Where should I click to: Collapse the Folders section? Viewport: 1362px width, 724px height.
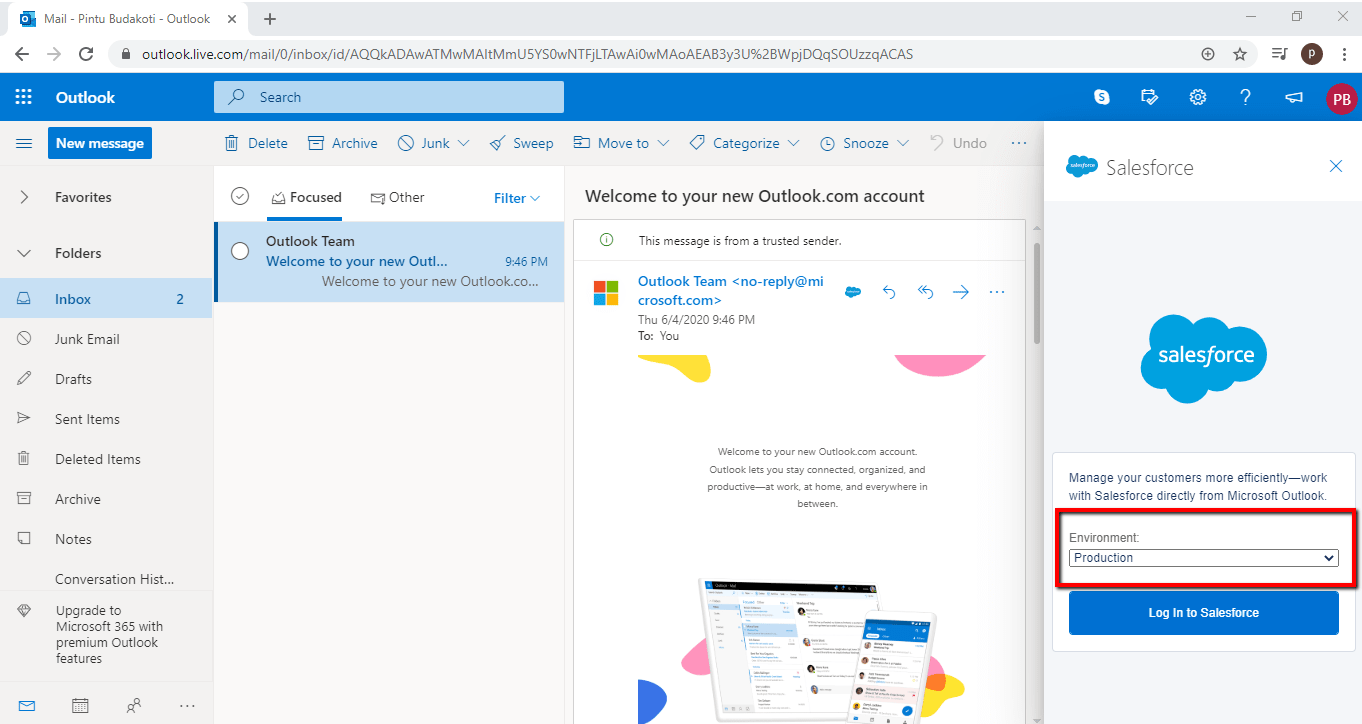(x=24, y=253)
